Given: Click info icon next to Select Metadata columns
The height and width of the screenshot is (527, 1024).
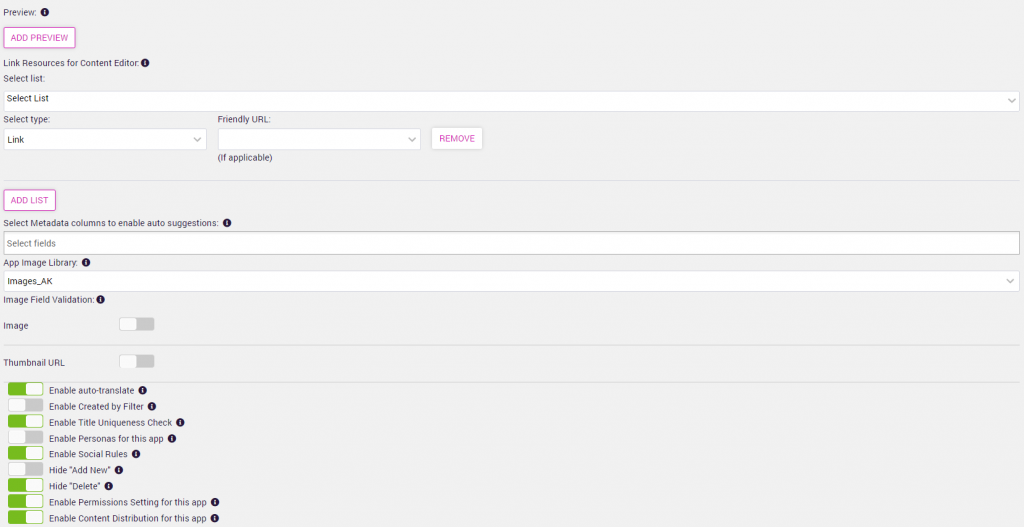Looking at the screenshot, I should [227, 223].
